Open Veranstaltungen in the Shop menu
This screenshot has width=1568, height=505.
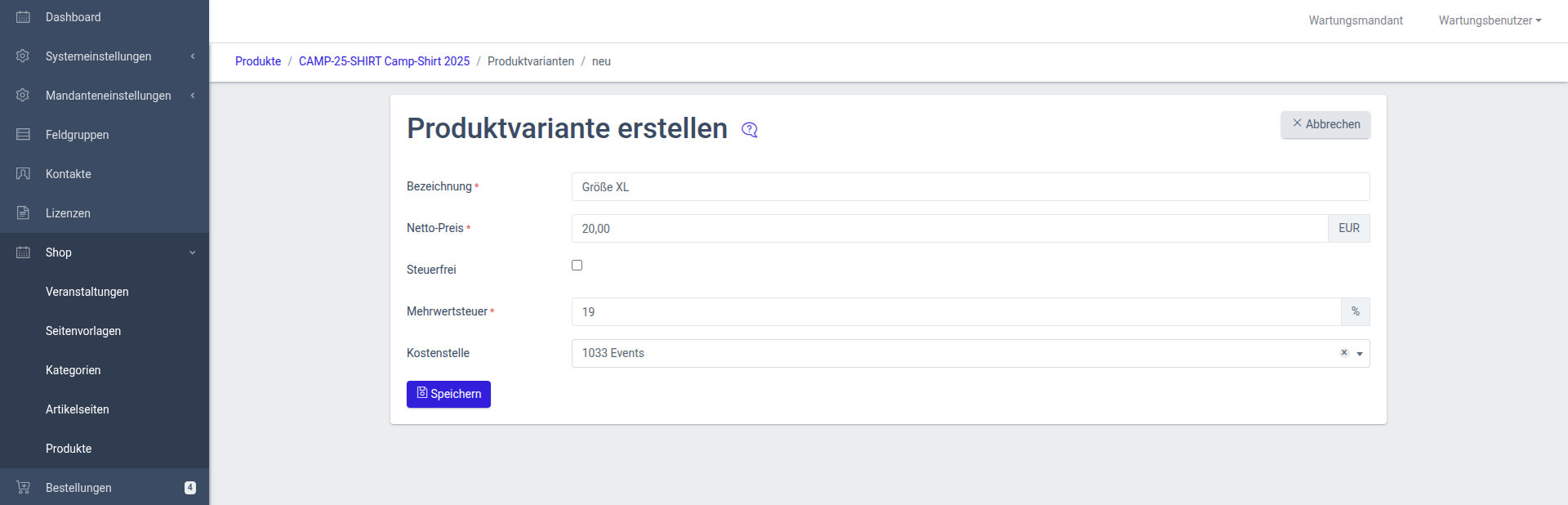click(x=87, y=292)
